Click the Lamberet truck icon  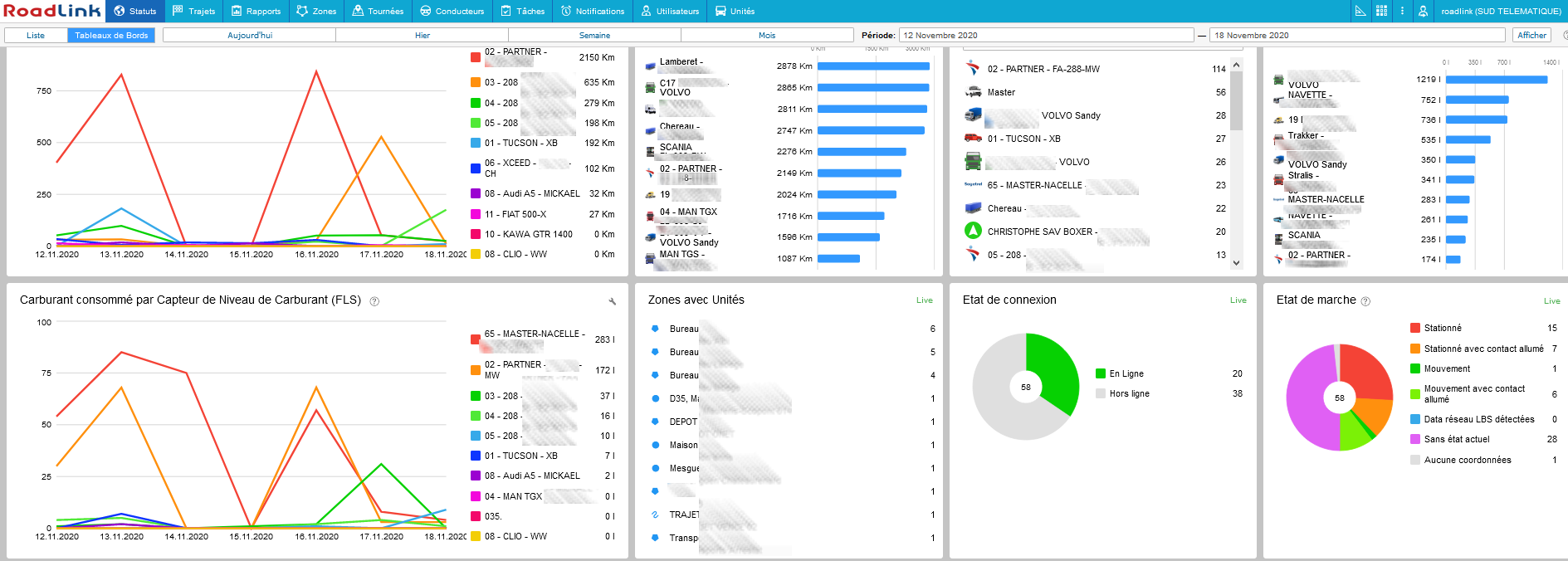[x=651, y=66]
